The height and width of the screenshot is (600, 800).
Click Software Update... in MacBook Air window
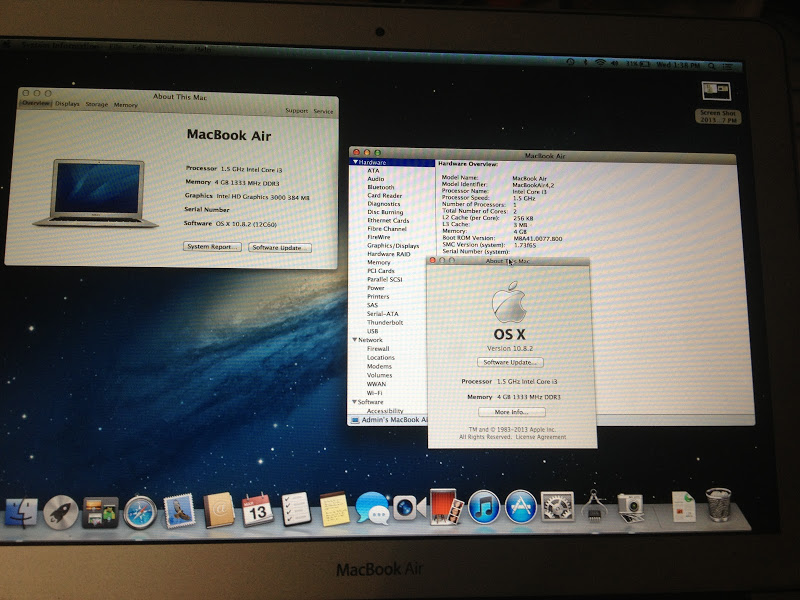tap(280, 247)
